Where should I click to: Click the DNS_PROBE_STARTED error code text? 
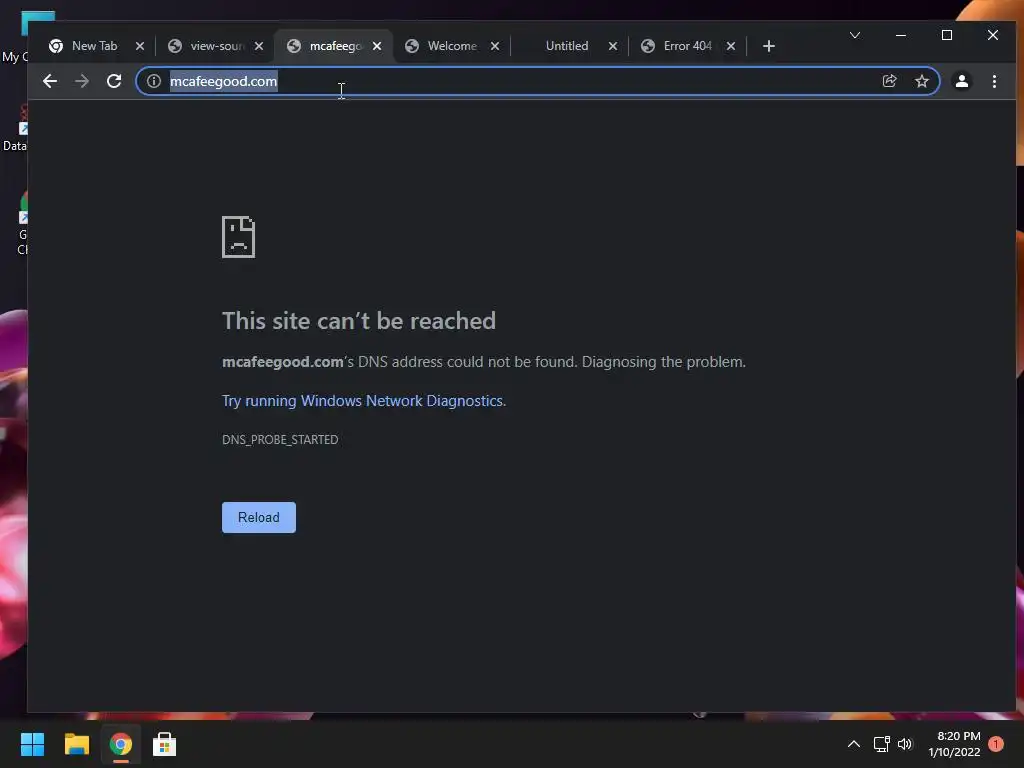tap(280, 440)
